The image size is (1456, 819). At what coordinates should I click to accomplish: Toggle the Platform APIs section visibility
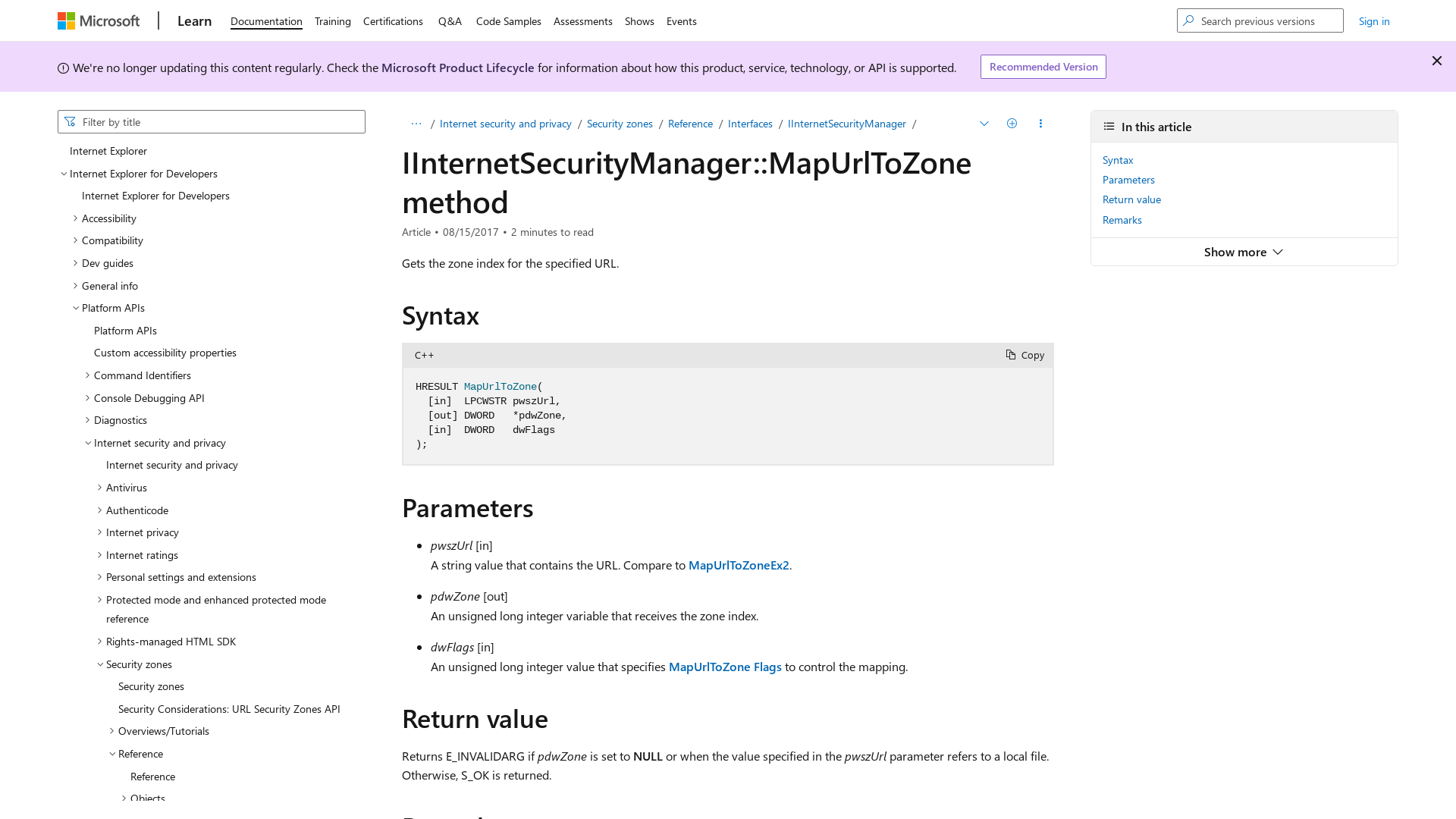(x=77, y=307)
